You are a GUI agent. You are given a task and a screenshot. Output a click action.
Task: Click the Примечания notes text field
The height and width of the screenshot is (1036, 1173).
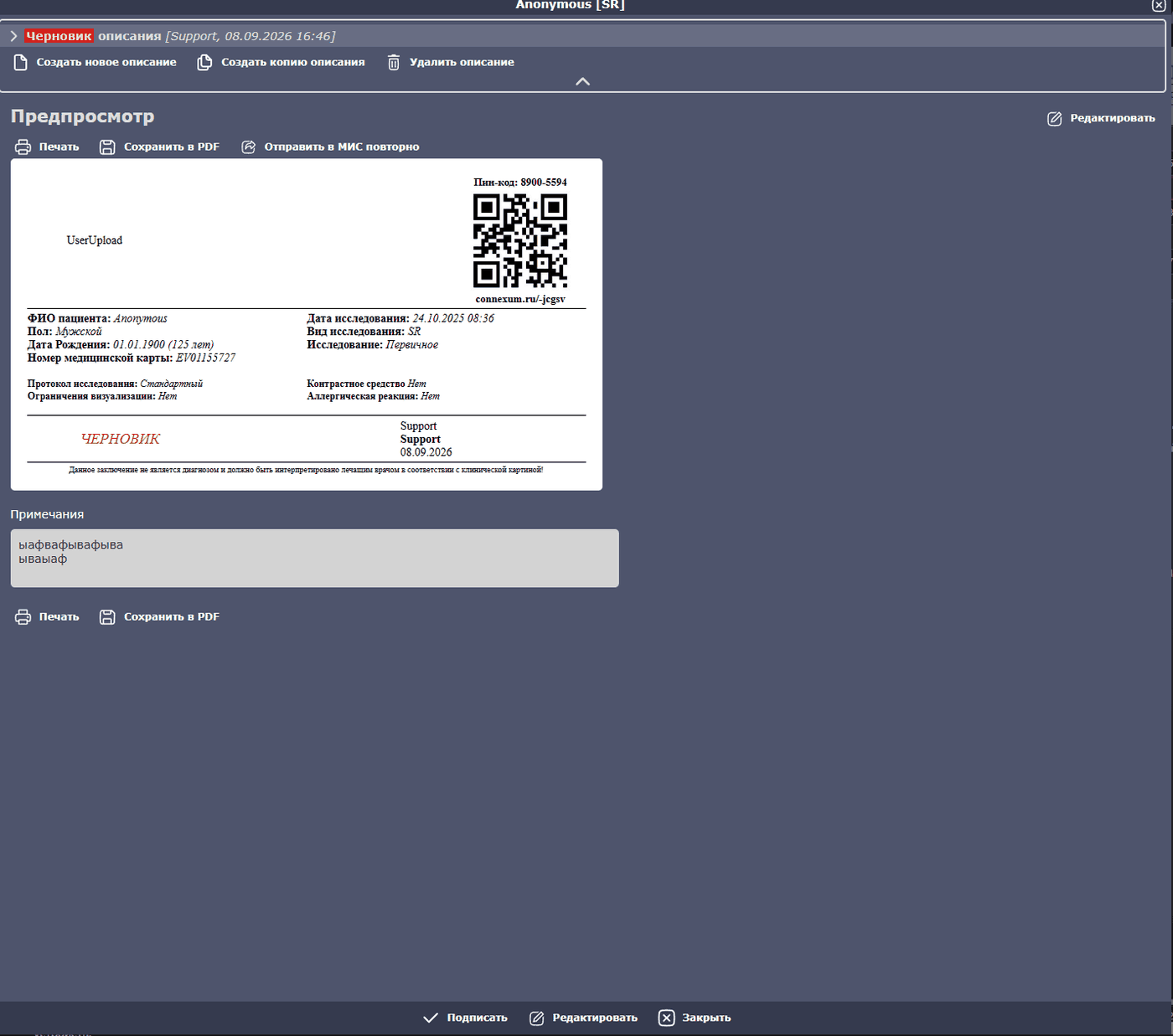[x=315, y=558]
